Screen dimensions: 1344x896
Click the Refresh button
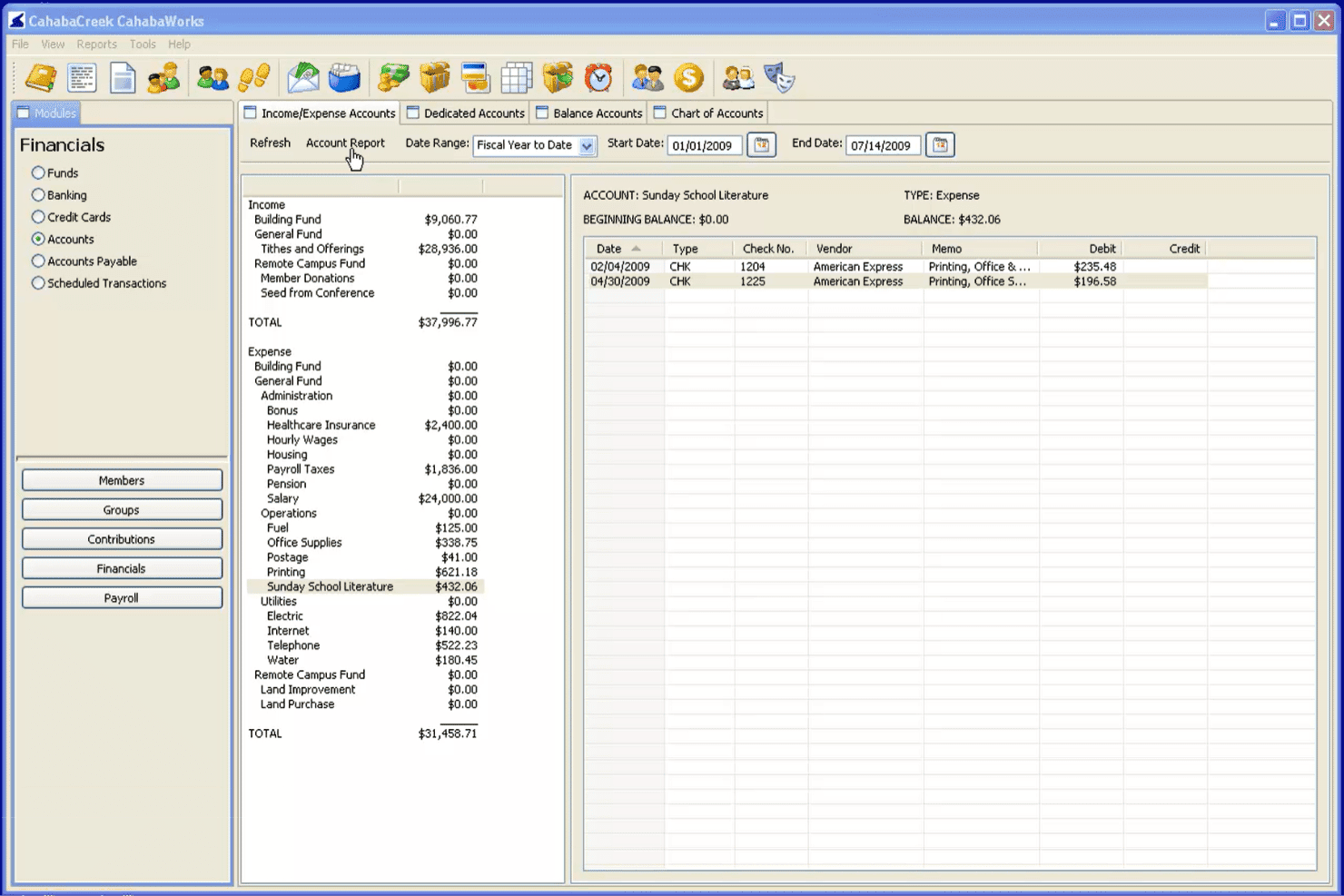coord(270,143)
